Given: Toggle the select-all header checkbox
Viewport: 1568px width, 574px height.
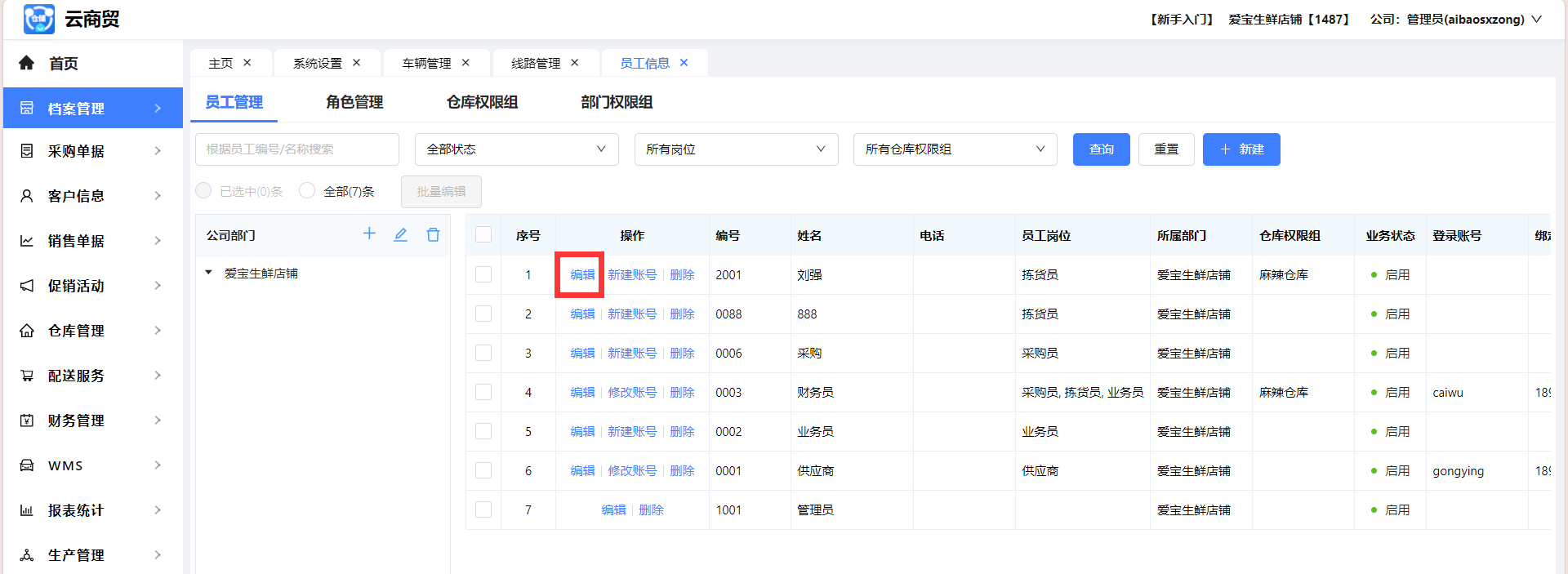Looking at the screenshot, I should tap(483, 235).
